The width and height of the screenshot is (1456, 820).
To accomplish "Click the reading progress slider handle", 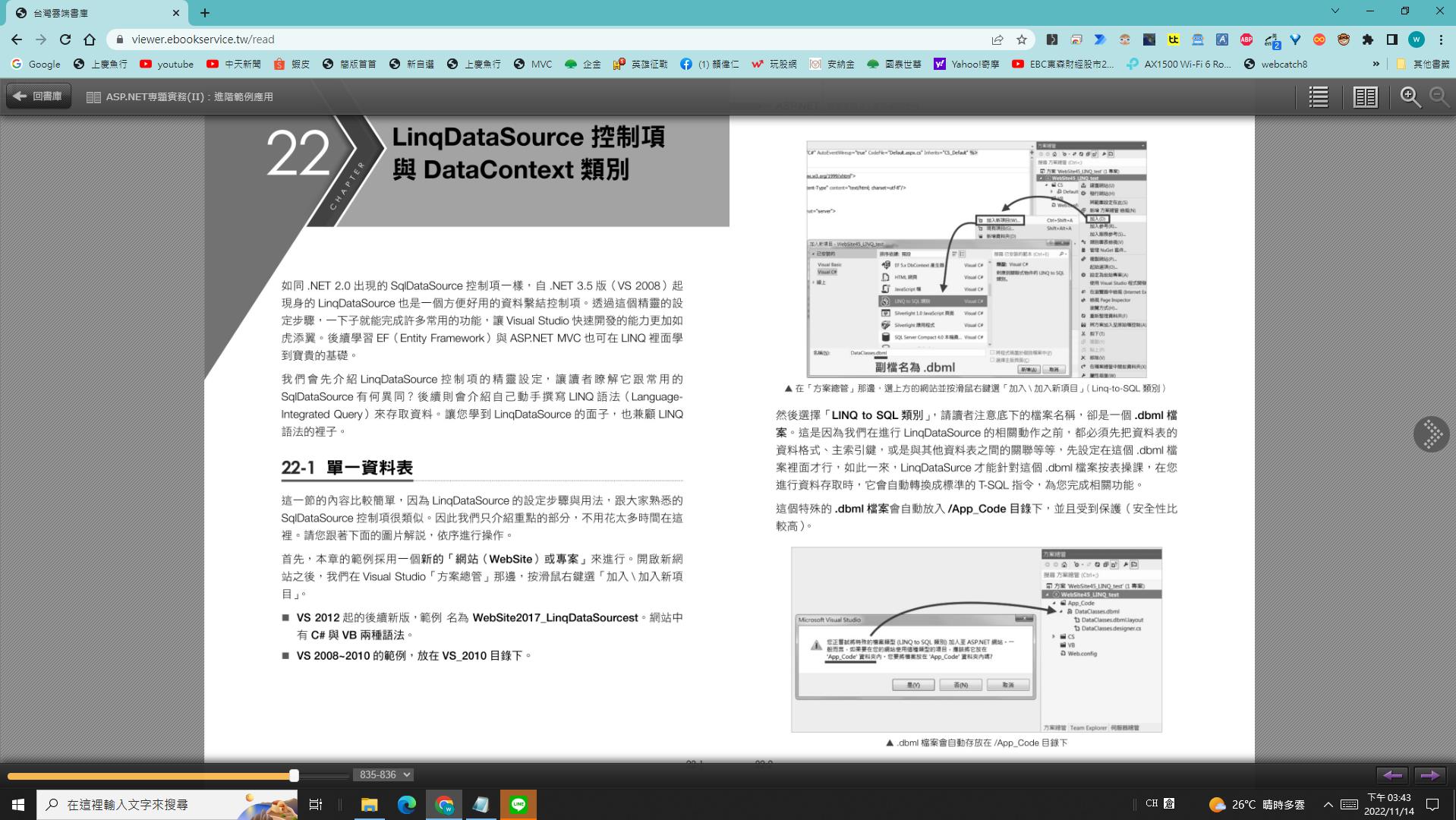I will click(294, 775).
